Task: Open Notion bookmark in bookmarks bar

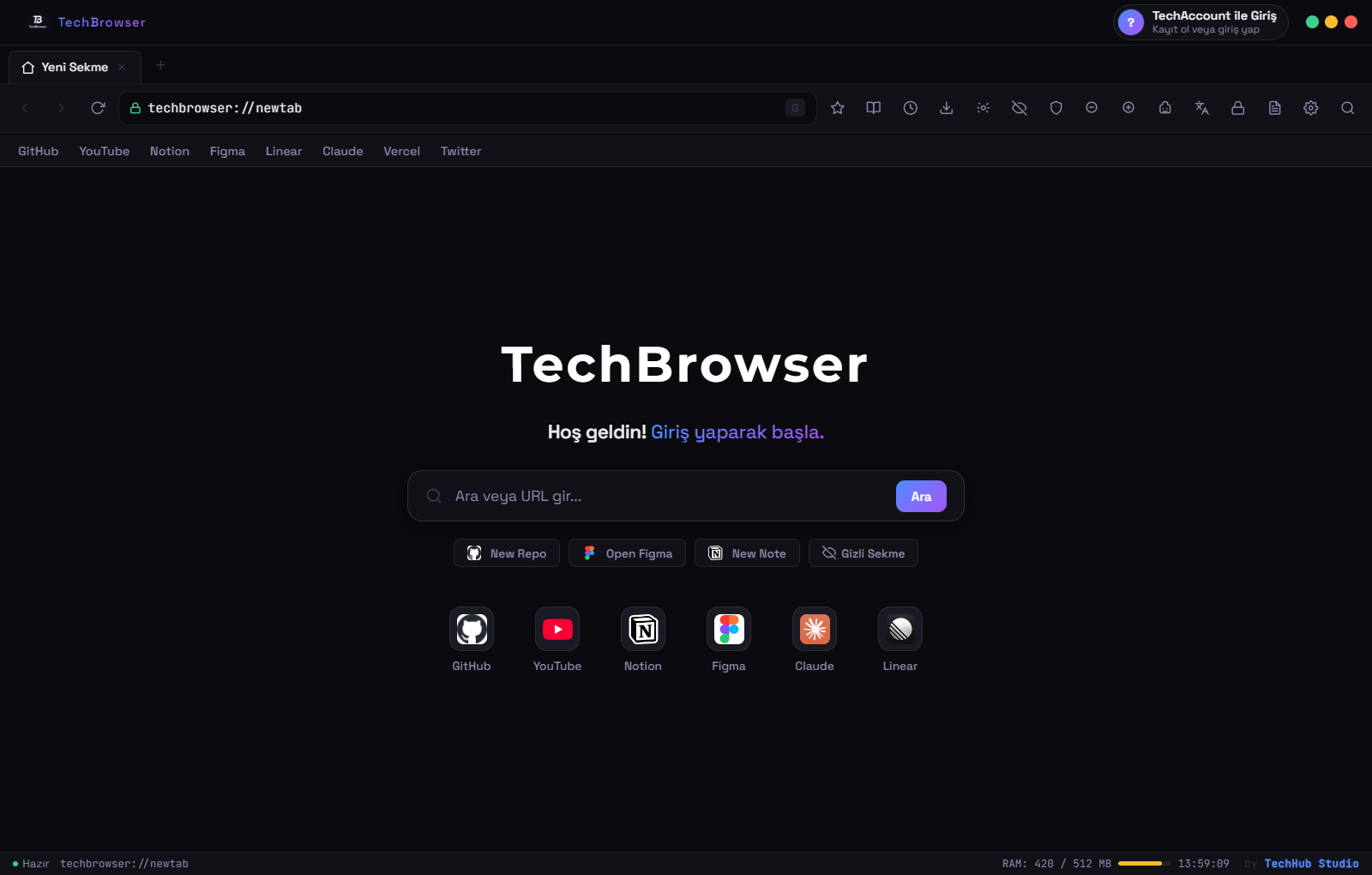Action: click(170, 151)
